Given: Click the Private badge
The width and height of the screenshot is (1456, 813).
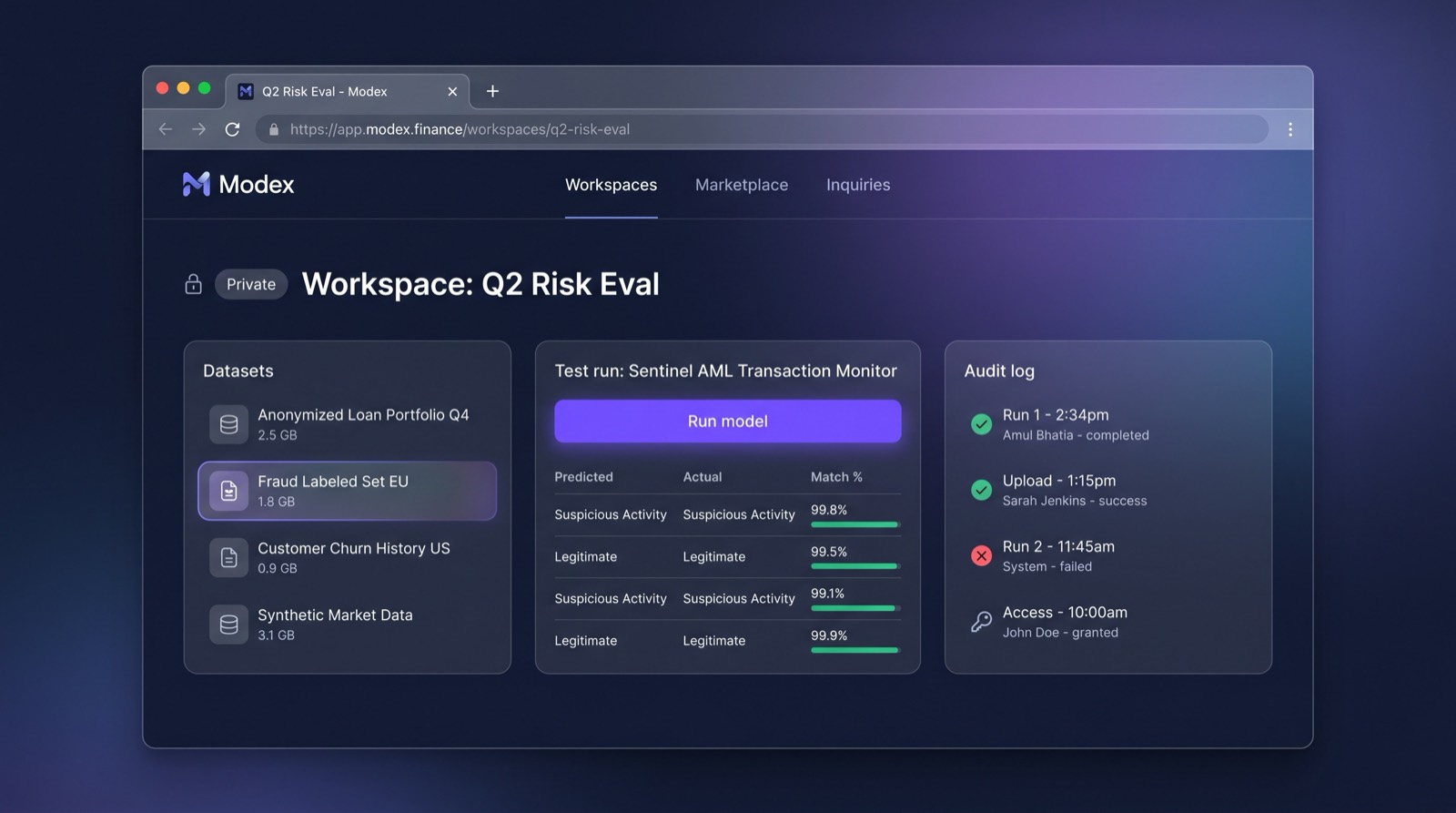Looking at the screenshot, I should 251,284.
